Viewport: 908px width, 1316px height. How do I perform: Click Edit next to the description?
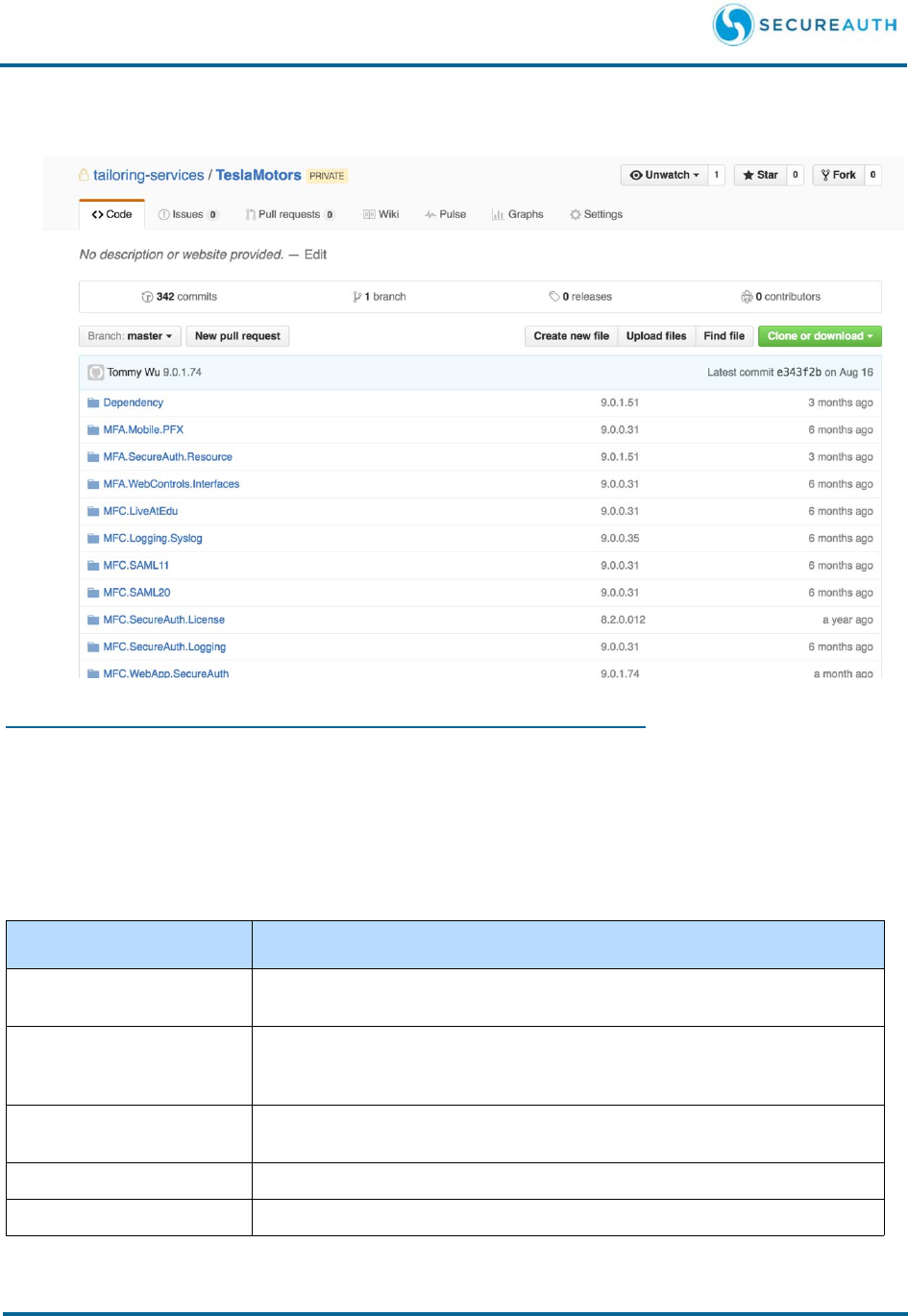[315, 255]
